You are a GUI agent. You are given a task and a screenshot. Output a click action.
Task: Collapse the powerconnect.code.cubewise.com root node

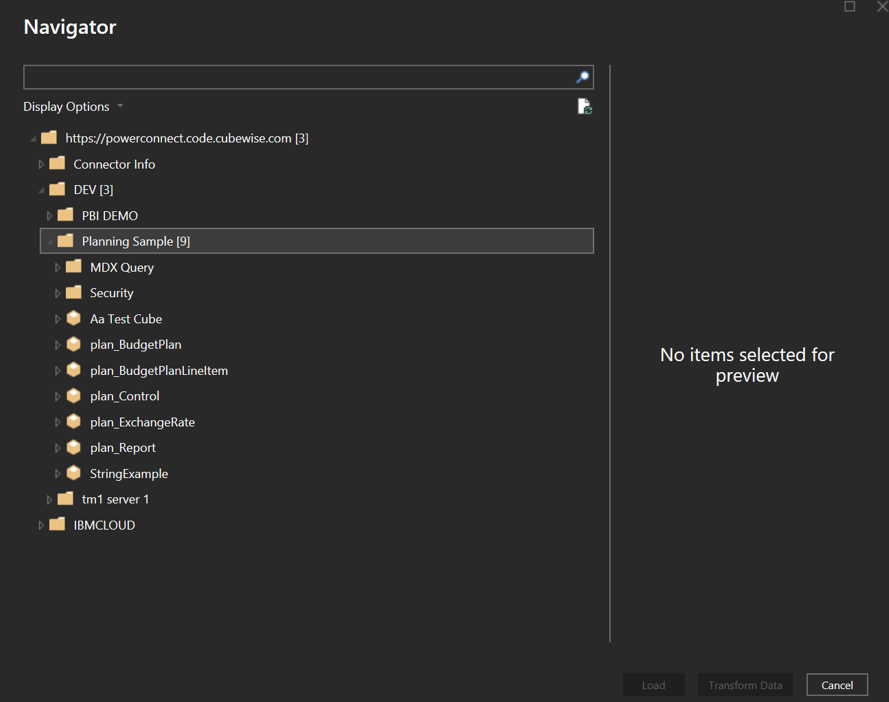[33, 139]
